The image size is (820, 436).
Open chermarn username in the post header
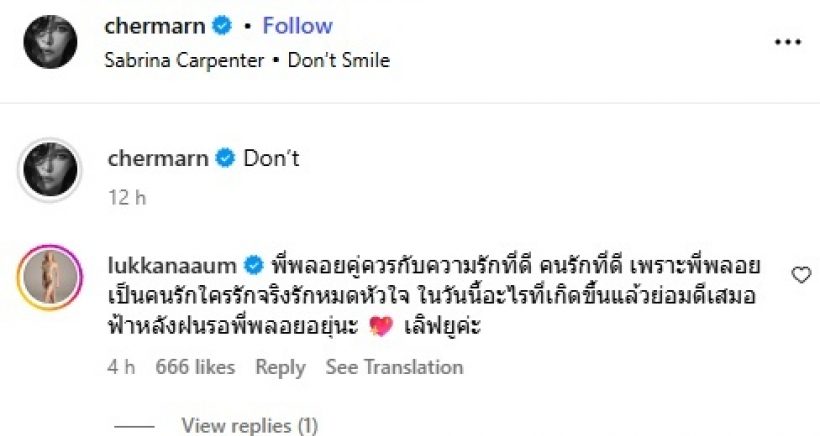157,26
